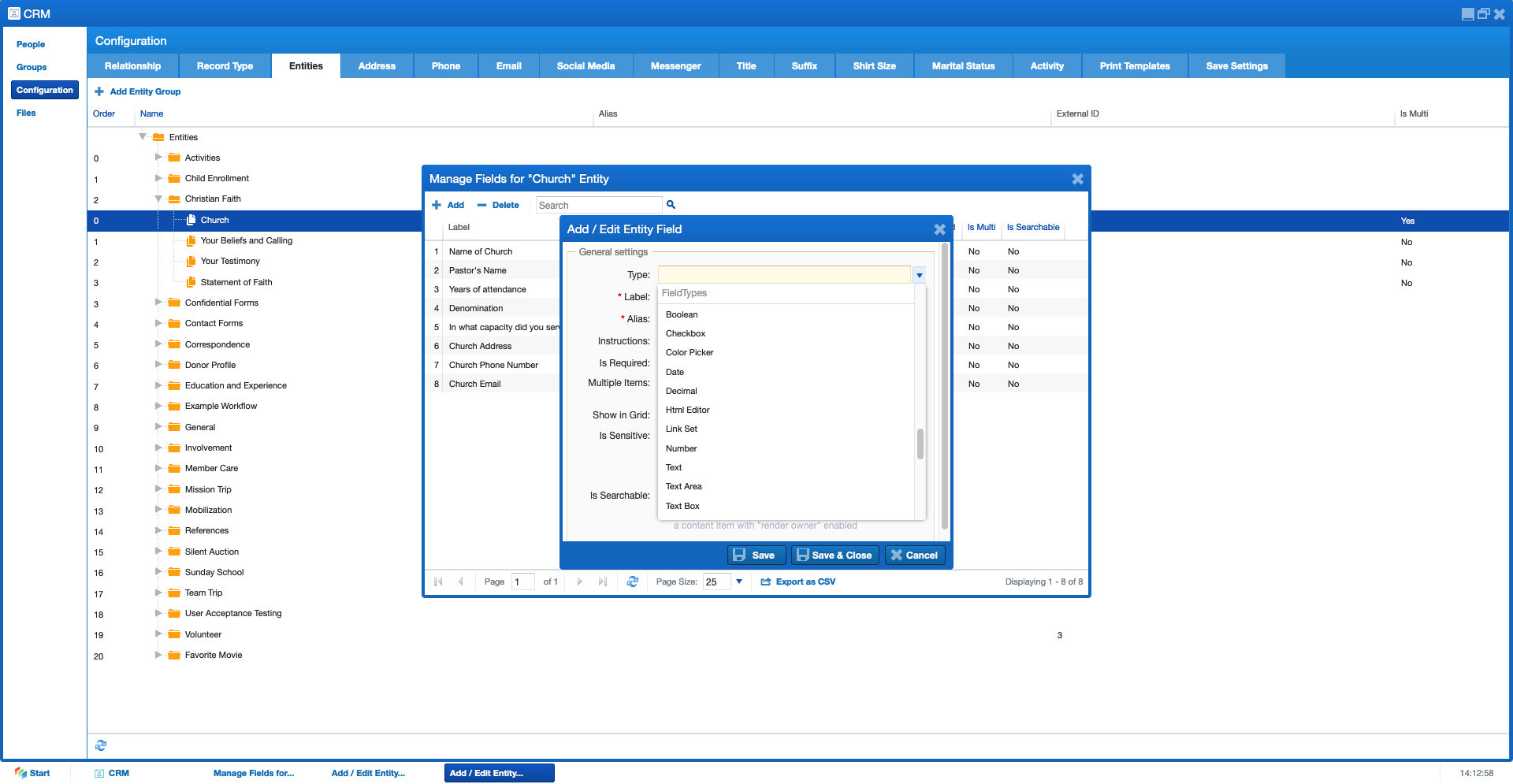Screen dimensions: 1513x784
Task: Click the Add Entity Group plus icon
Action: coord(99,91)
